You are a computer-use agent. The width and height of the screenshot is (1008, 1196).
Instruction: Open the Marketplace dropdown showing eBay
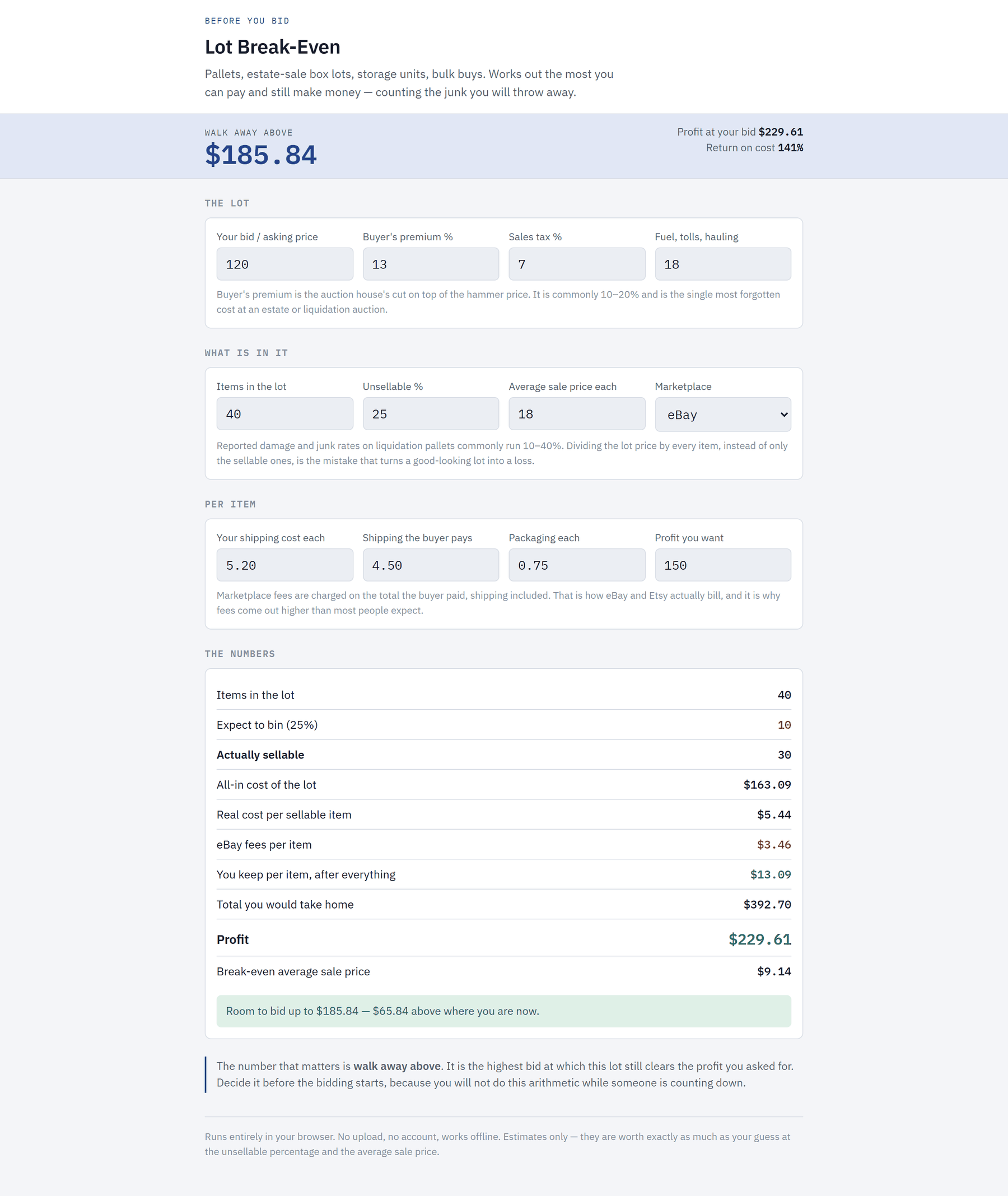723,415
